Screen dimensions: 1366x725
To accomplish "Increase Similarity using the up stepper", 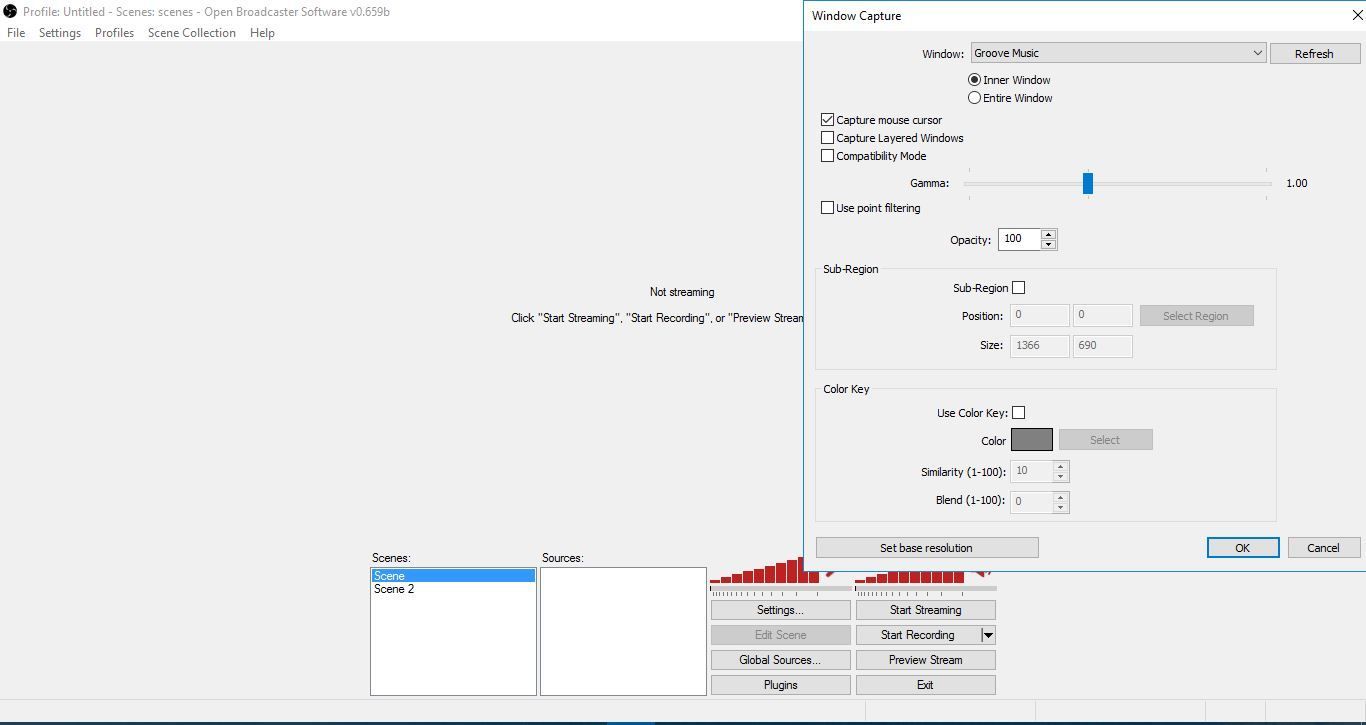I will tap(1060, 466).
